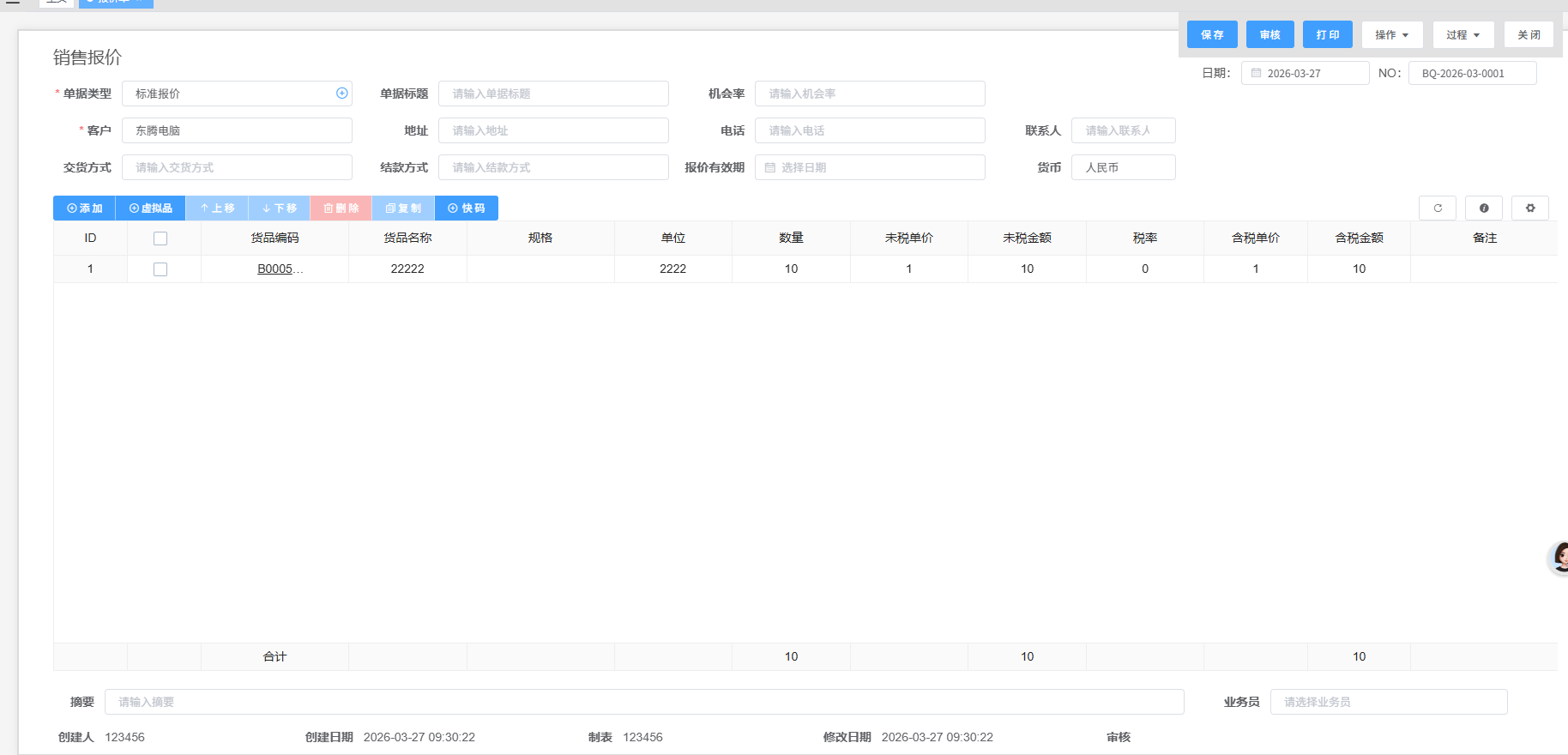The width and height of the screenshot is (1568, 755).
Task: Click the 摘要 summary input field
Action: point(643,702)
